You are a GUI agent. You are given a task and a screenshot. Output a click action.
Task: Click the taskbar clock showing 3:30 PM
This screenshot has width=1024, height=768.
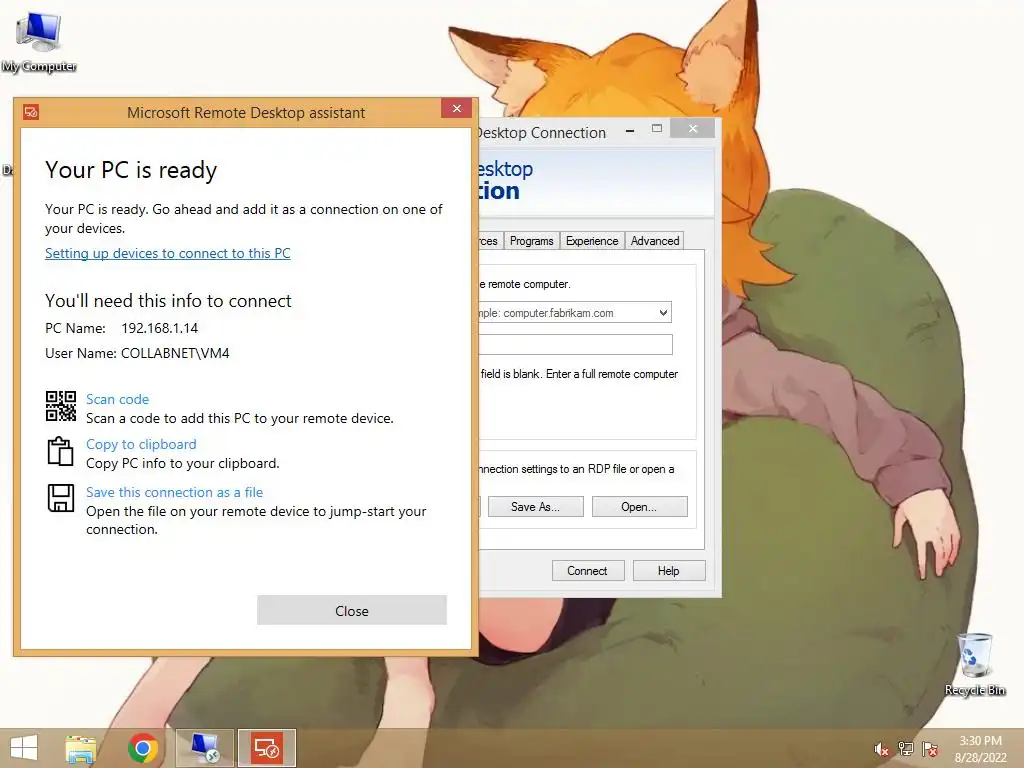pyautogui.click(x=980, y=749)
